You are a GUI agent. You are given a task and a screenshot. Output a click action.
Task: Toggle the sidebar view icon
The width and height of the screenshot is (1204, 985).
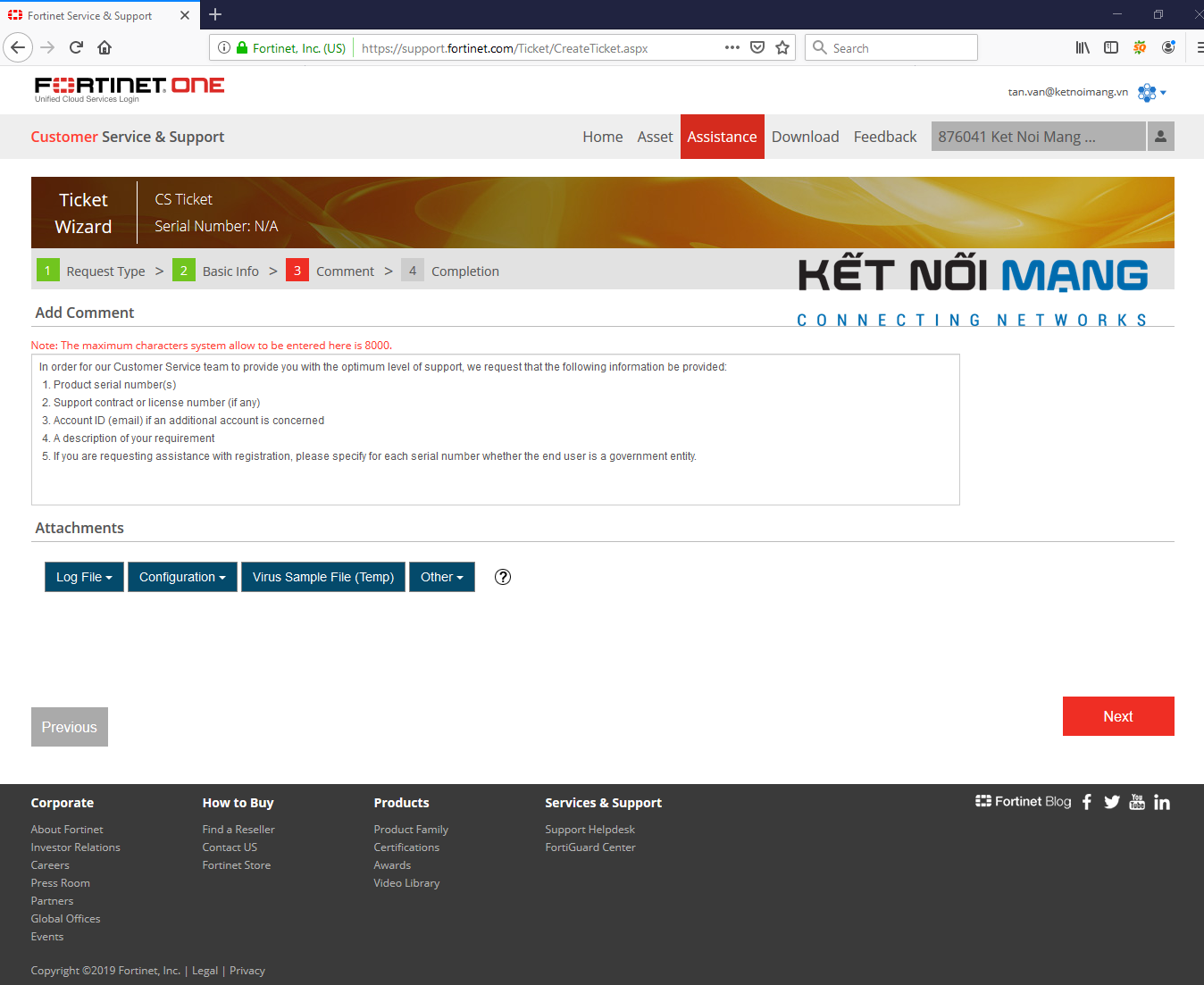click(1111, 47)
